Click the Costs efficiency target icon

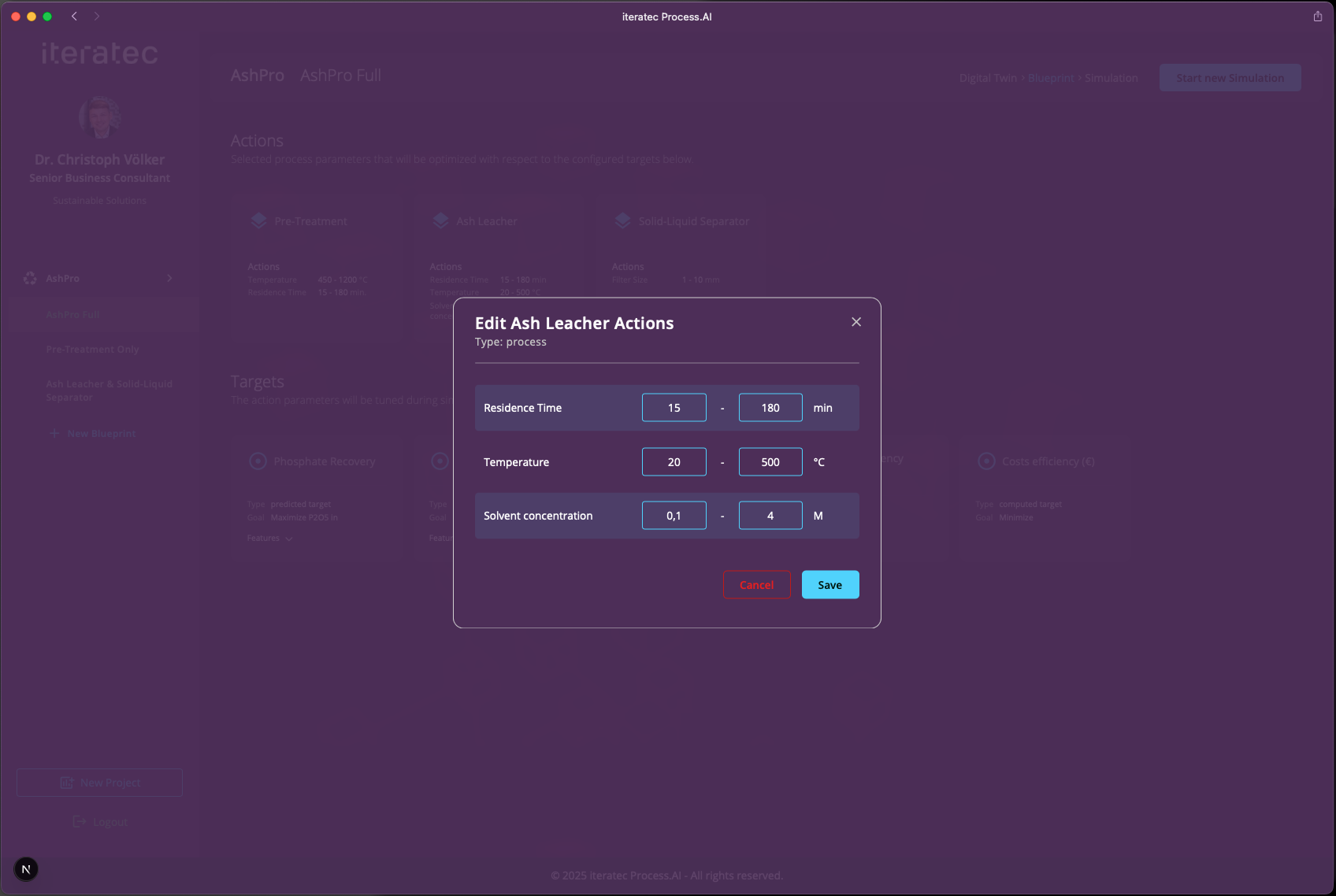pyautogui.click(x=986, y=461)
